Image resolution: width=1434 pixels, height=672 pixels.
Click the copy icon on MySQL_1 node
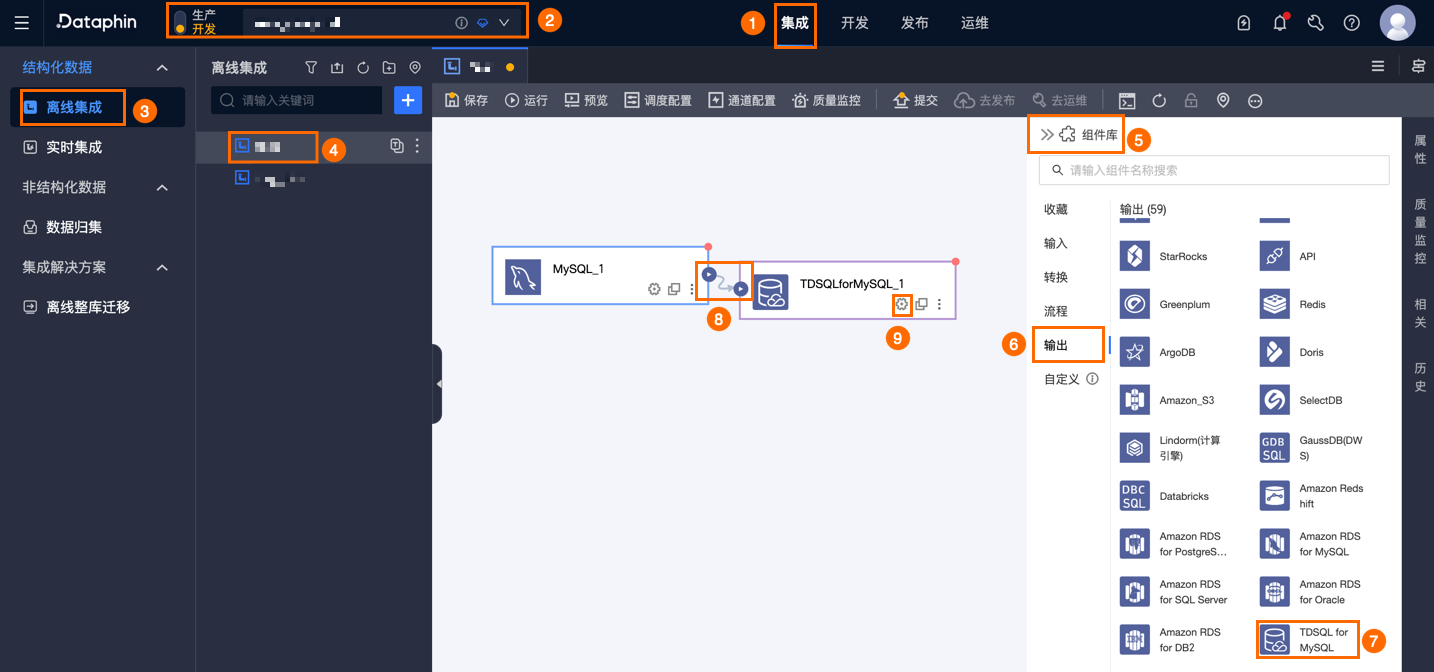[x=674, y=289]
